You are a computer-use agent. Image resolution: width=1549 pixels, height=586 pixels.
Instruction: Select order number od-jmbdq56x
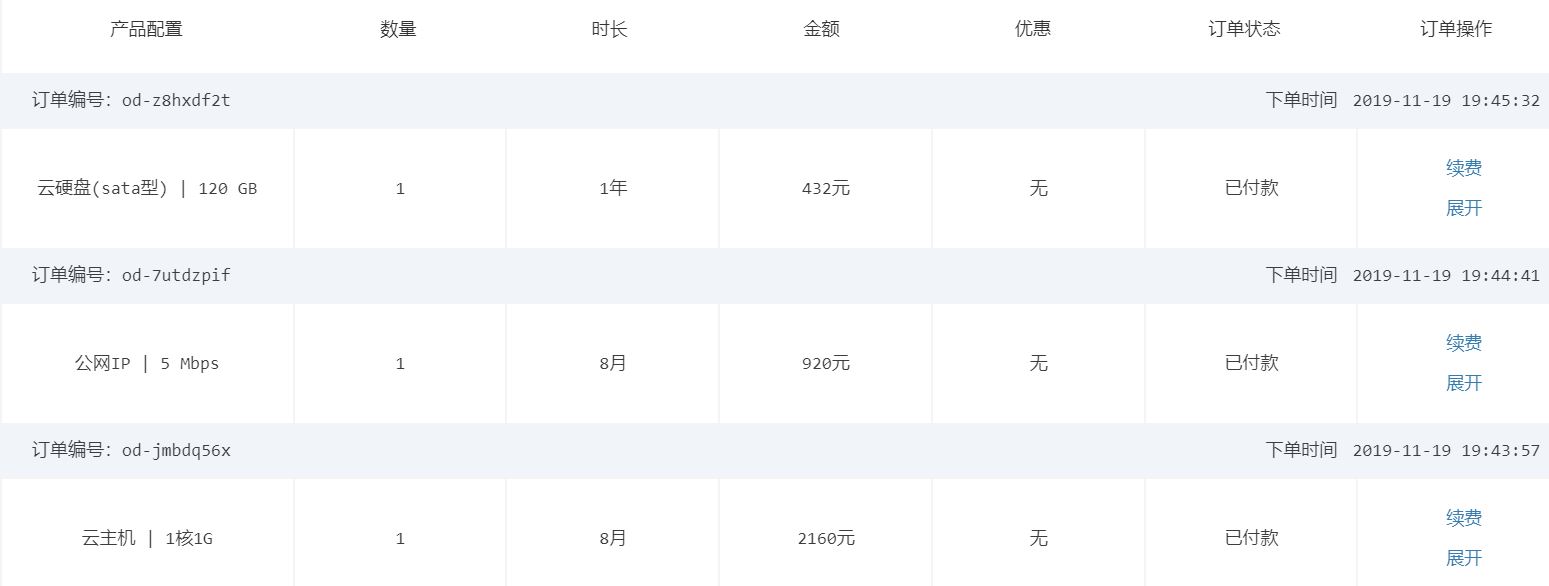click(176, 450)
